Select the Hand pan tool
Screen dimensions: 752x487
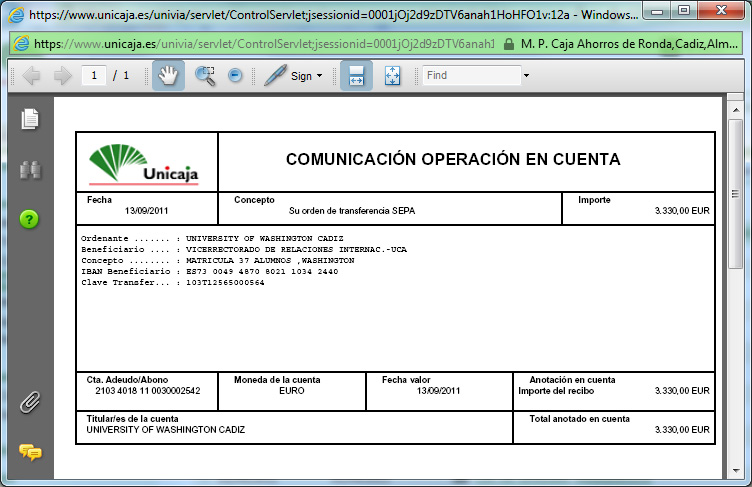point(168,75)
